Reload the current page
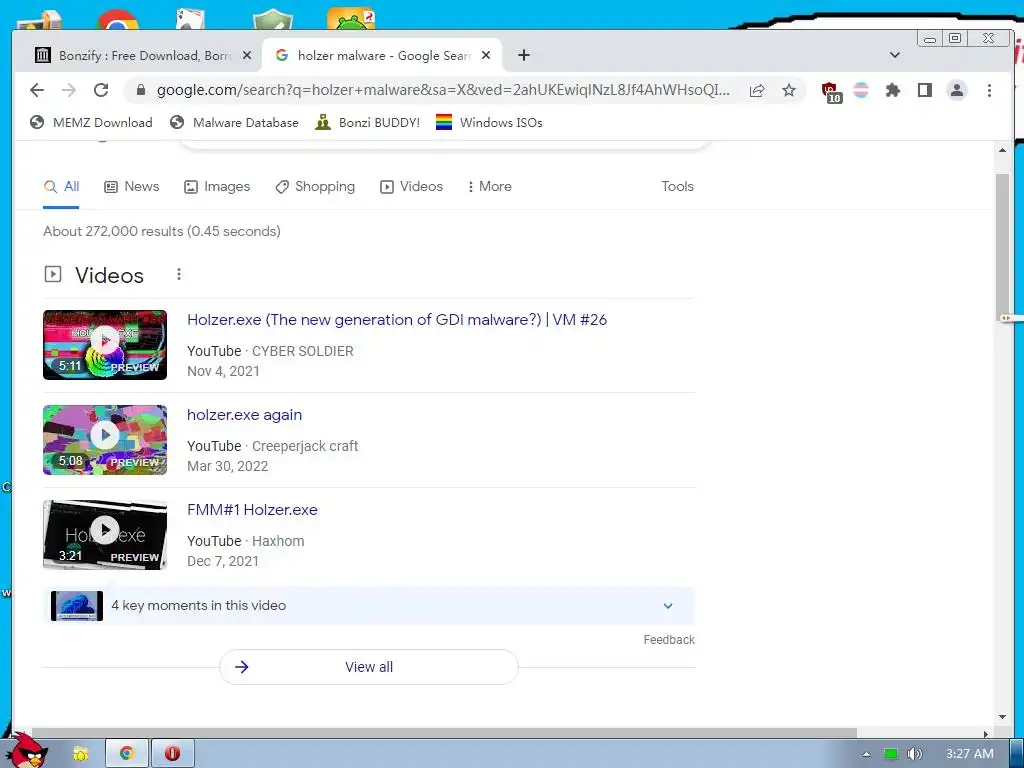 click(101, 90)
